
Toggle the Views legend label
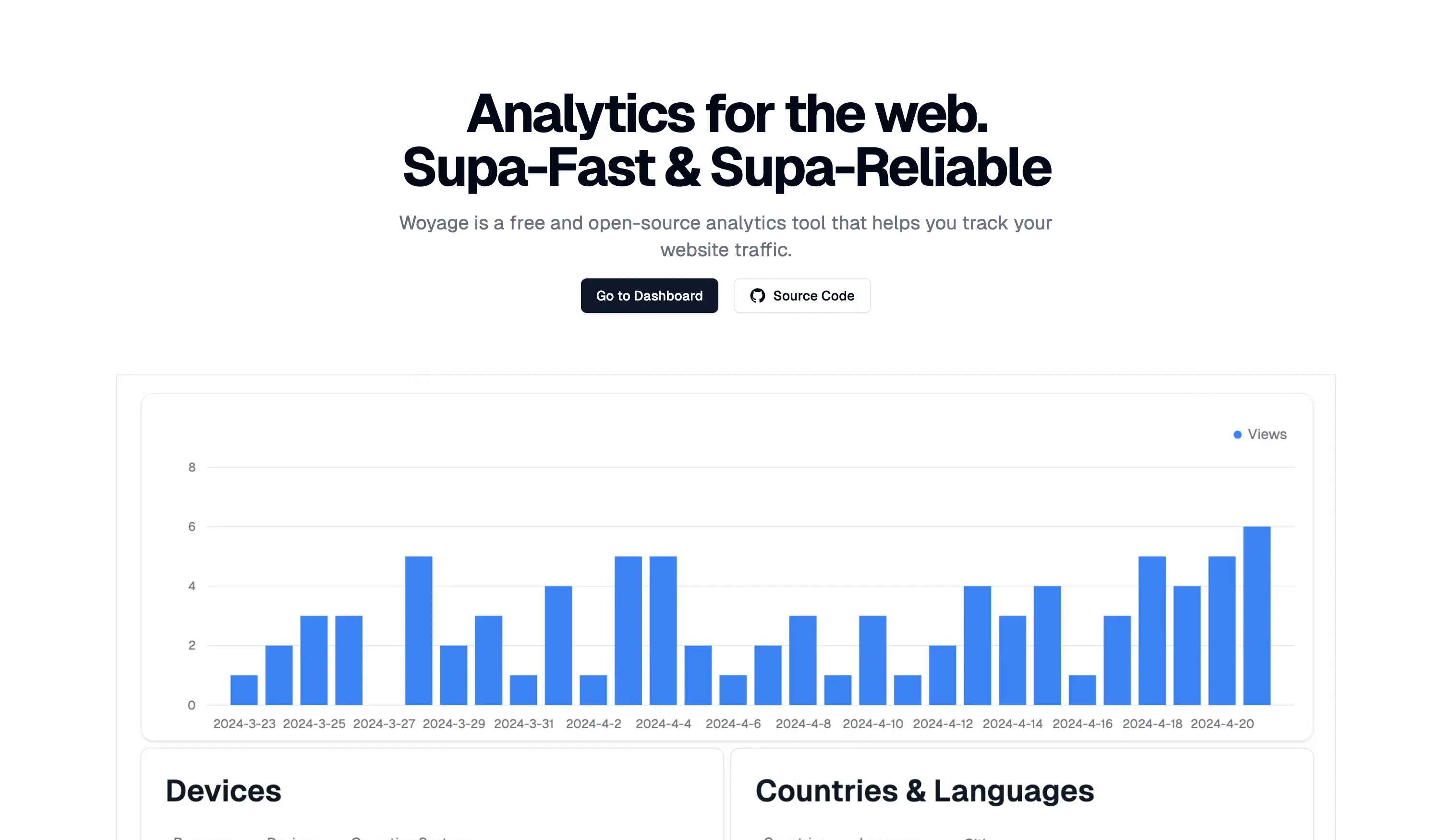pos(1267,434)
